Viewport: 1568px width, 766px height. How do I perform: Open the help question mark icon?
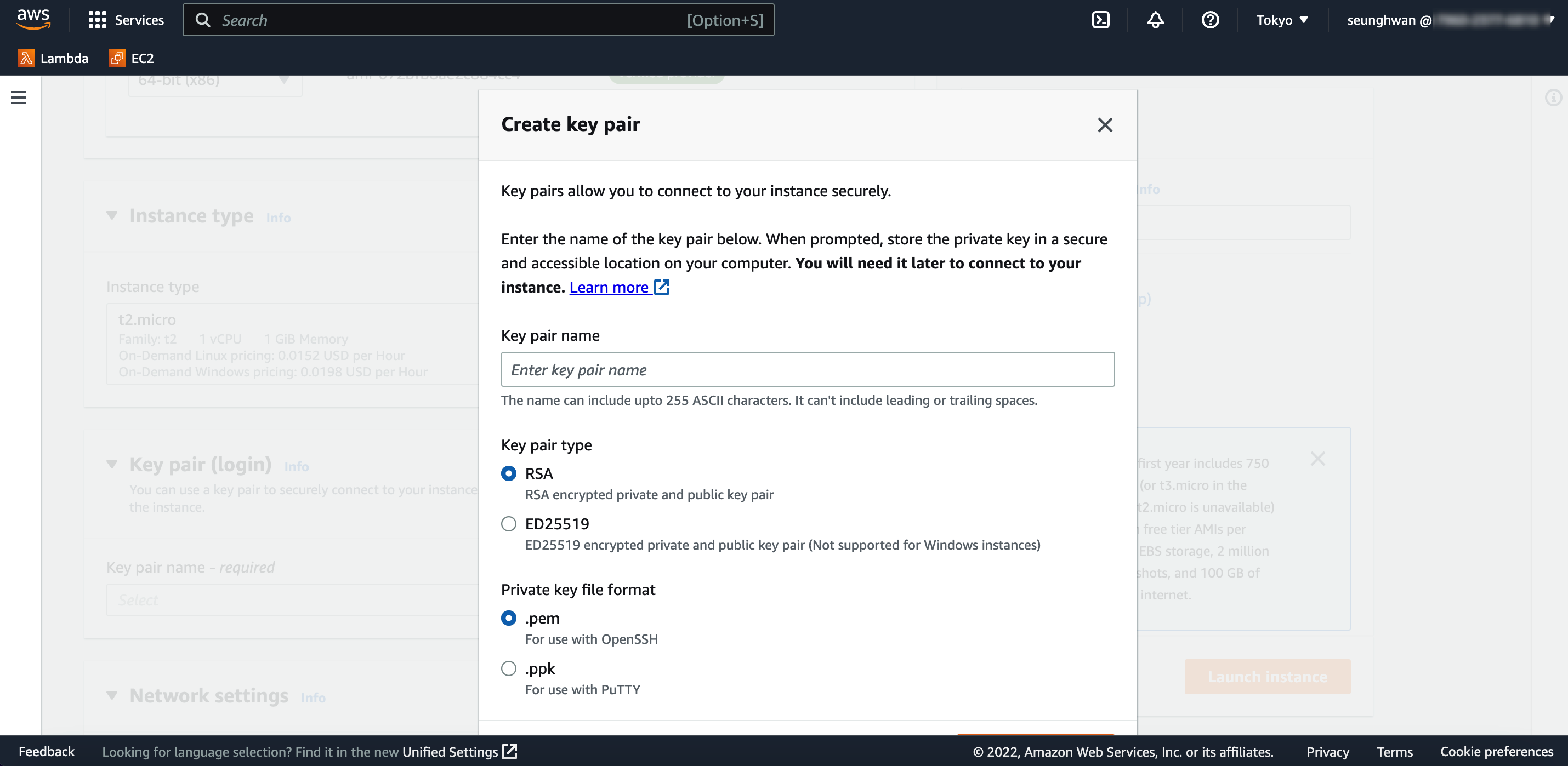pyautogui.click(x=1209, y=20)
